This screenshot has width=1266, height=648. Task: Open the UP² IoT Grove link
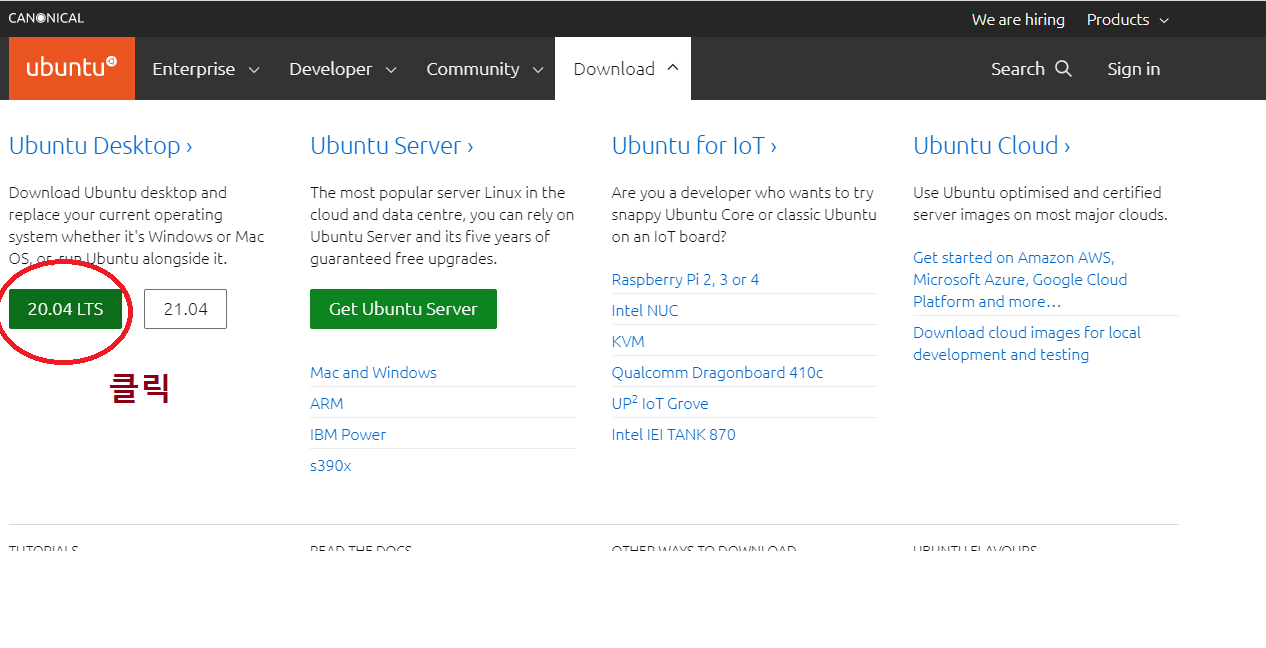pos(660,403)
